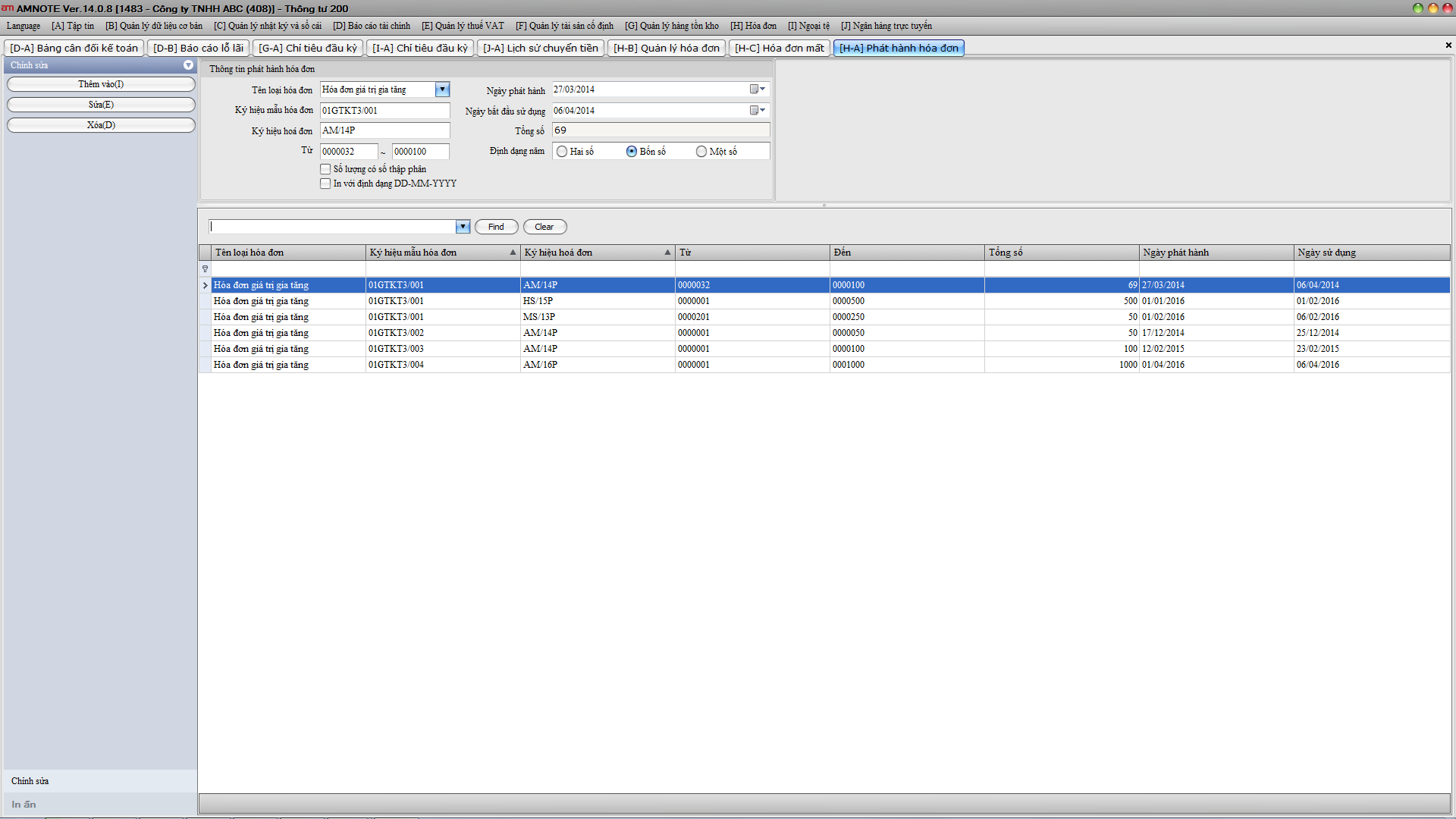This screenshot has height=819, width=1456.
Task: Click the Ký hiệu hoá đơn input field
Action: tap(384, 130)
